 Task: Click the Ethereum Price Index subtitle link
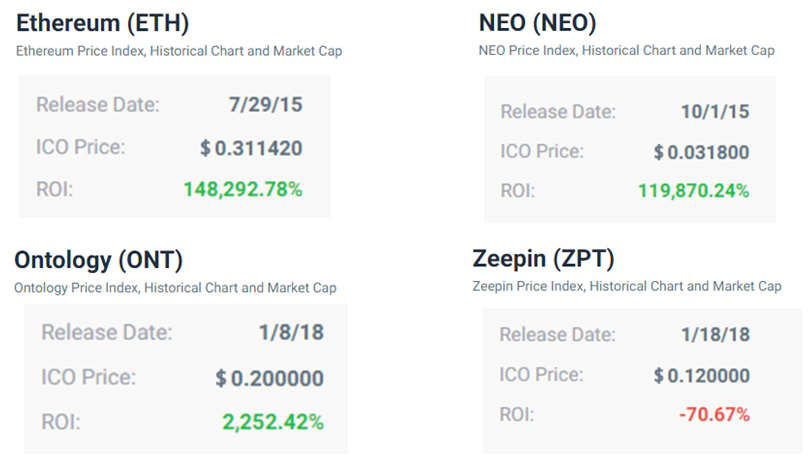[x=179, y=50]
